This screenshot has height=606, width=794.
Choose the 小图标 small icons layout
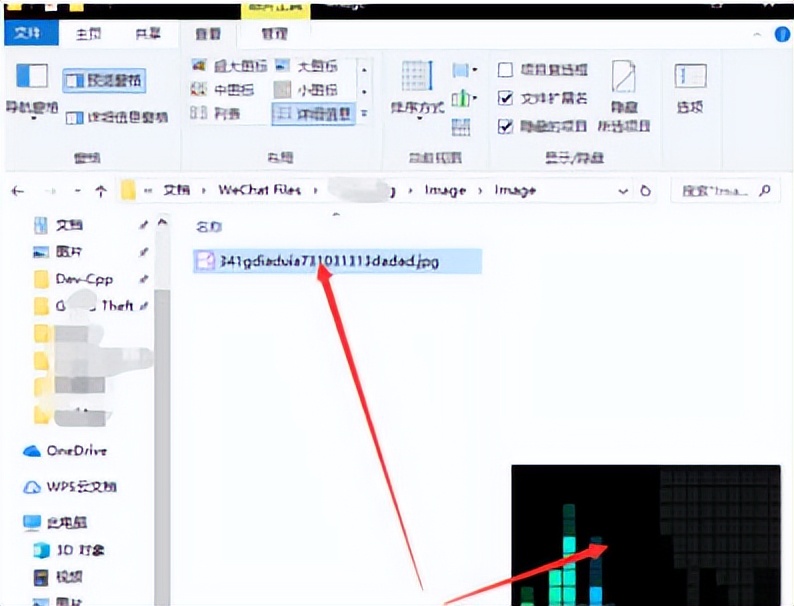pos(305,90)
